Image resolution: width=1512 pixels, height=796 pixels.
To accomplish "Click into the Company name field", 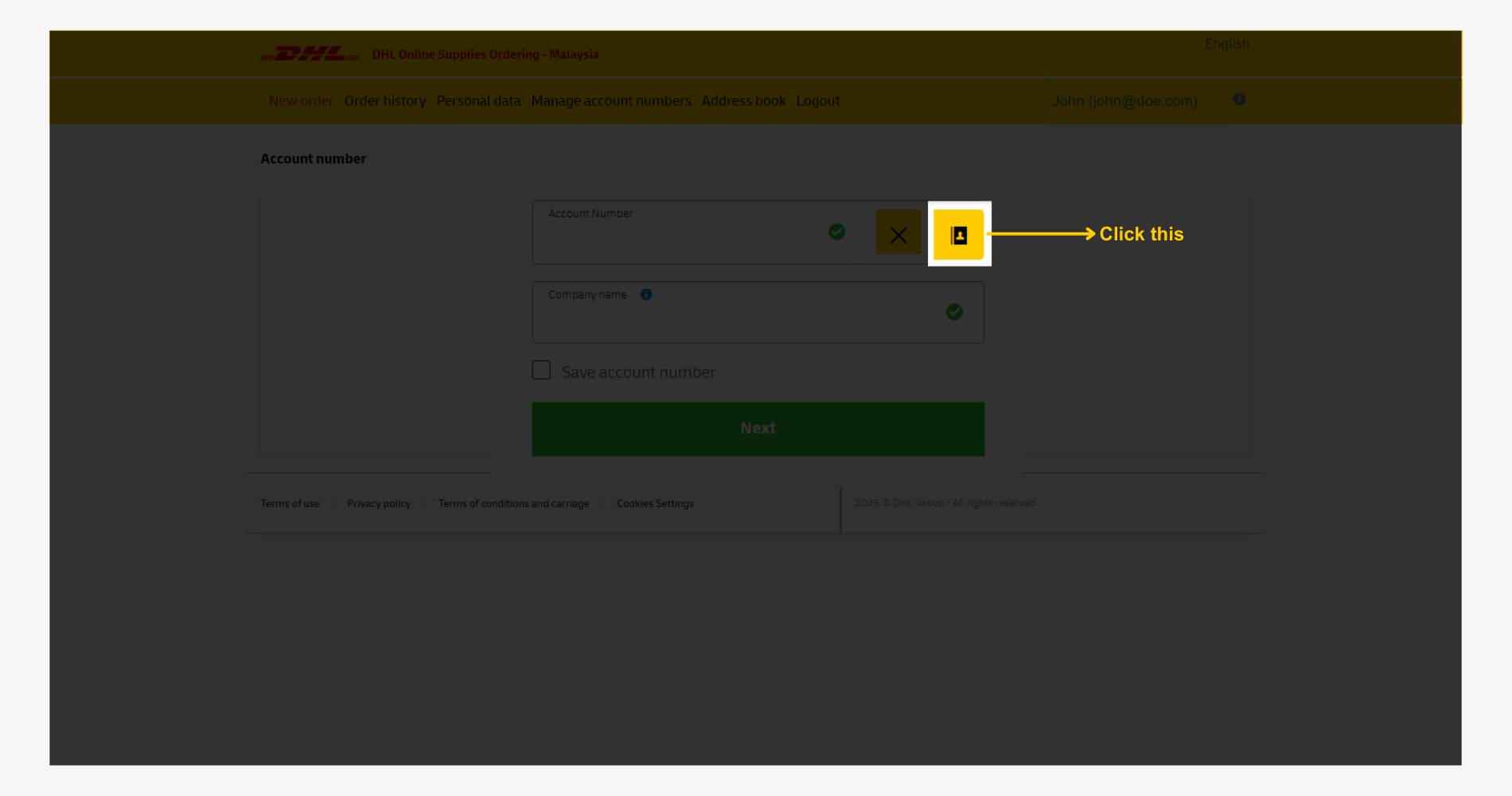I will click(x=758, y=312).
